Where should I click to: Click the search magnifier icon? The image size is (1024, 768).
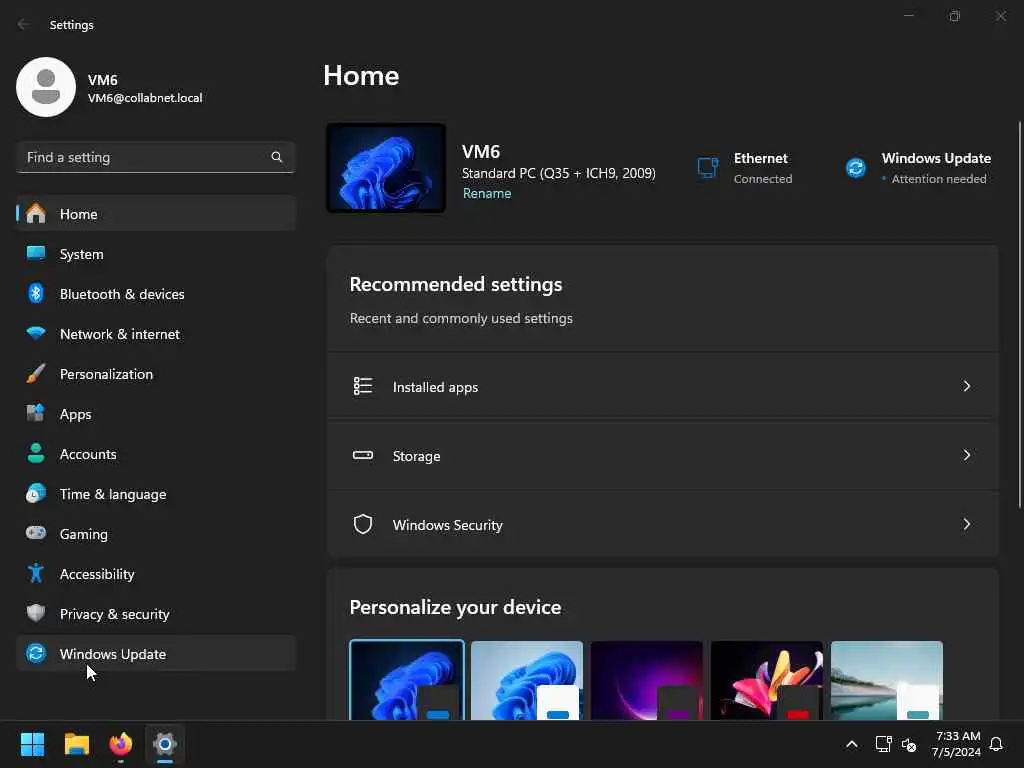point(277,157)
